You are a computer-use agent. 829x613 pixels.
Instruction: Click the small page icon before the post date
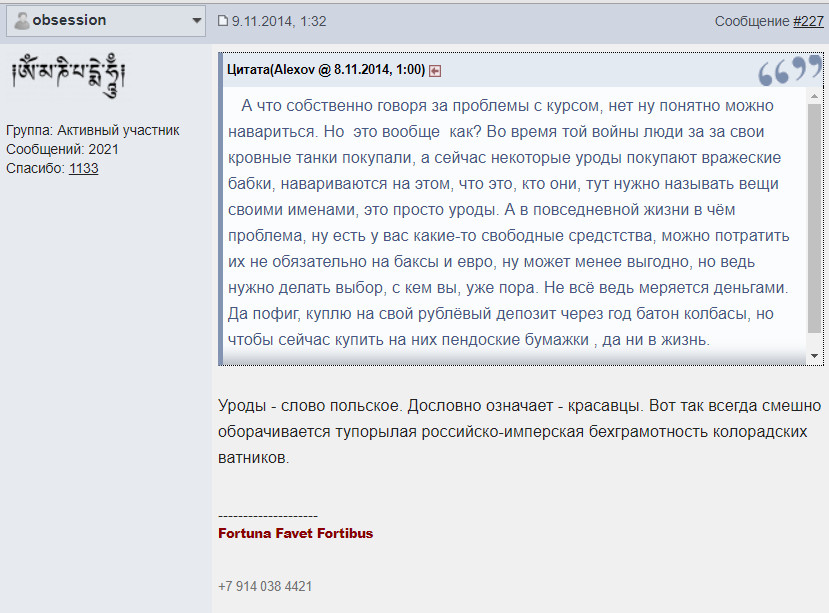point(223,21)
